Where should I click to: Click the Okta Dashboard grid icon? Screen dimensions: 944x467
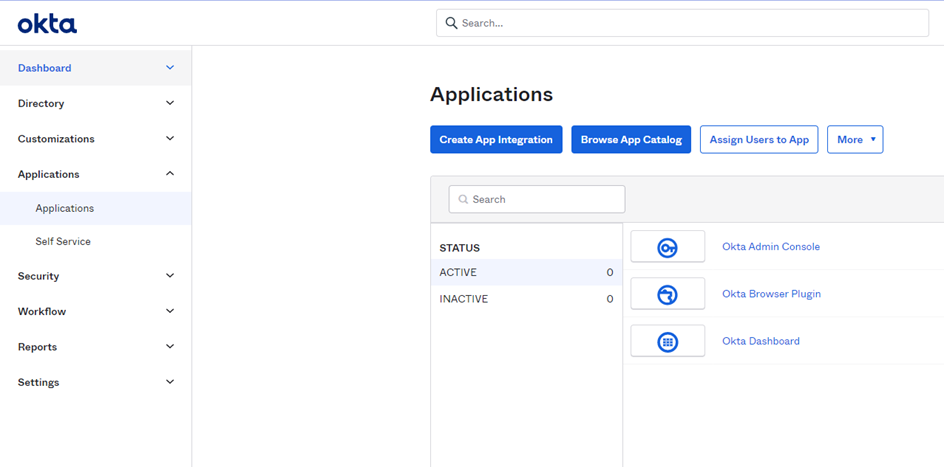667,341
